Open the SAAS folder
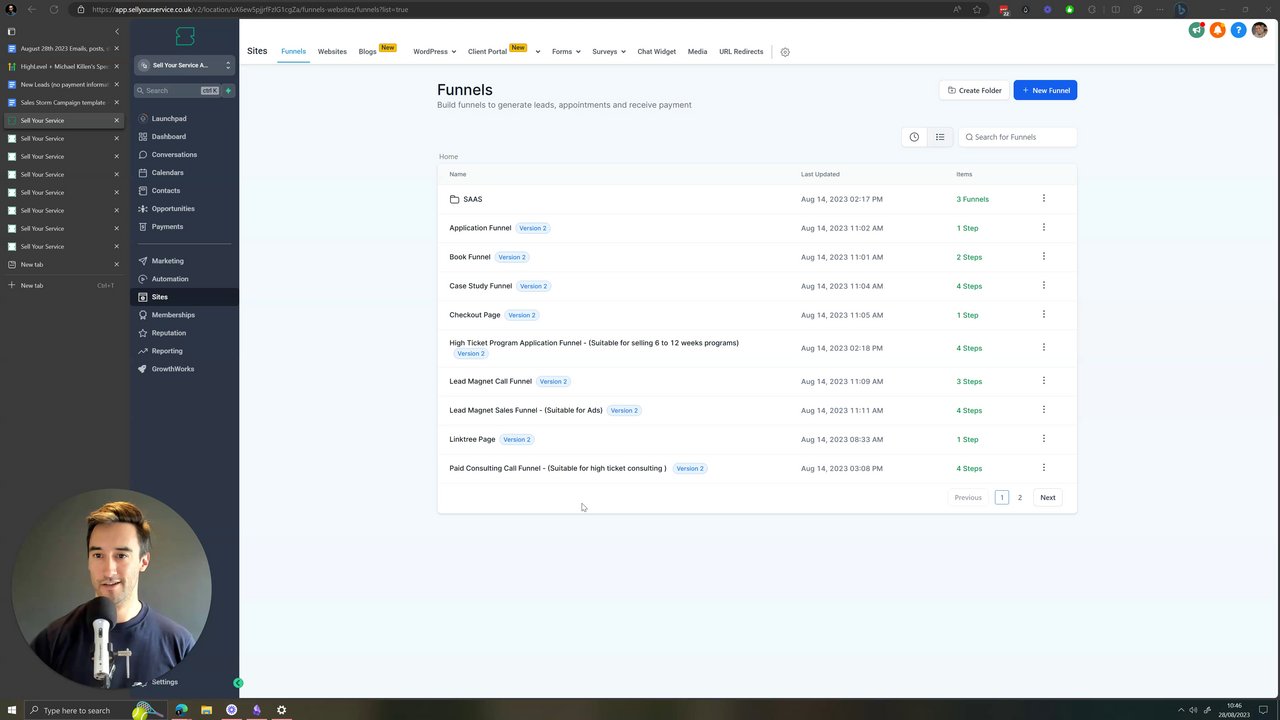1280x720 pixels. tap(473, 199)
